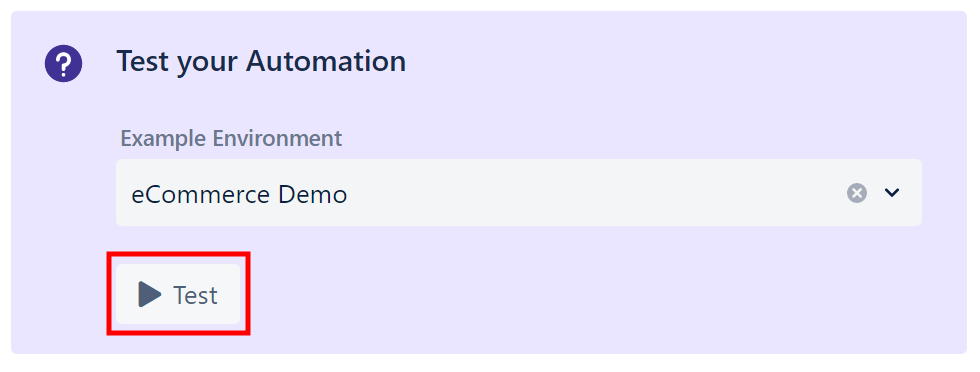Screen dimensions: 980x372
Task: Show the environment list via down arrow
Action: [x=892, y=193]
